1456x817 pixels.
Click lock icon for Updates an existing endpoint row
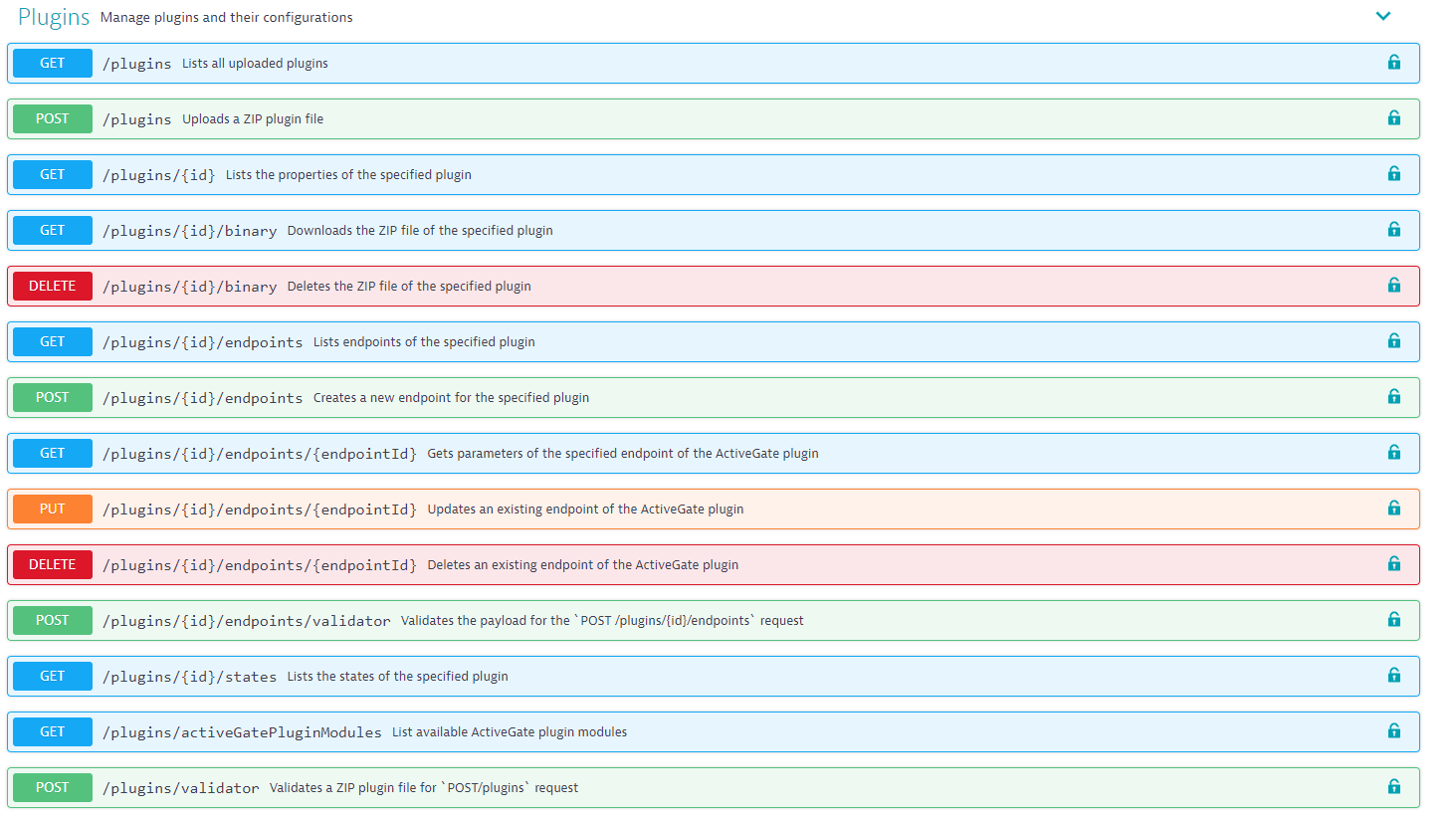coord(1394,509)
